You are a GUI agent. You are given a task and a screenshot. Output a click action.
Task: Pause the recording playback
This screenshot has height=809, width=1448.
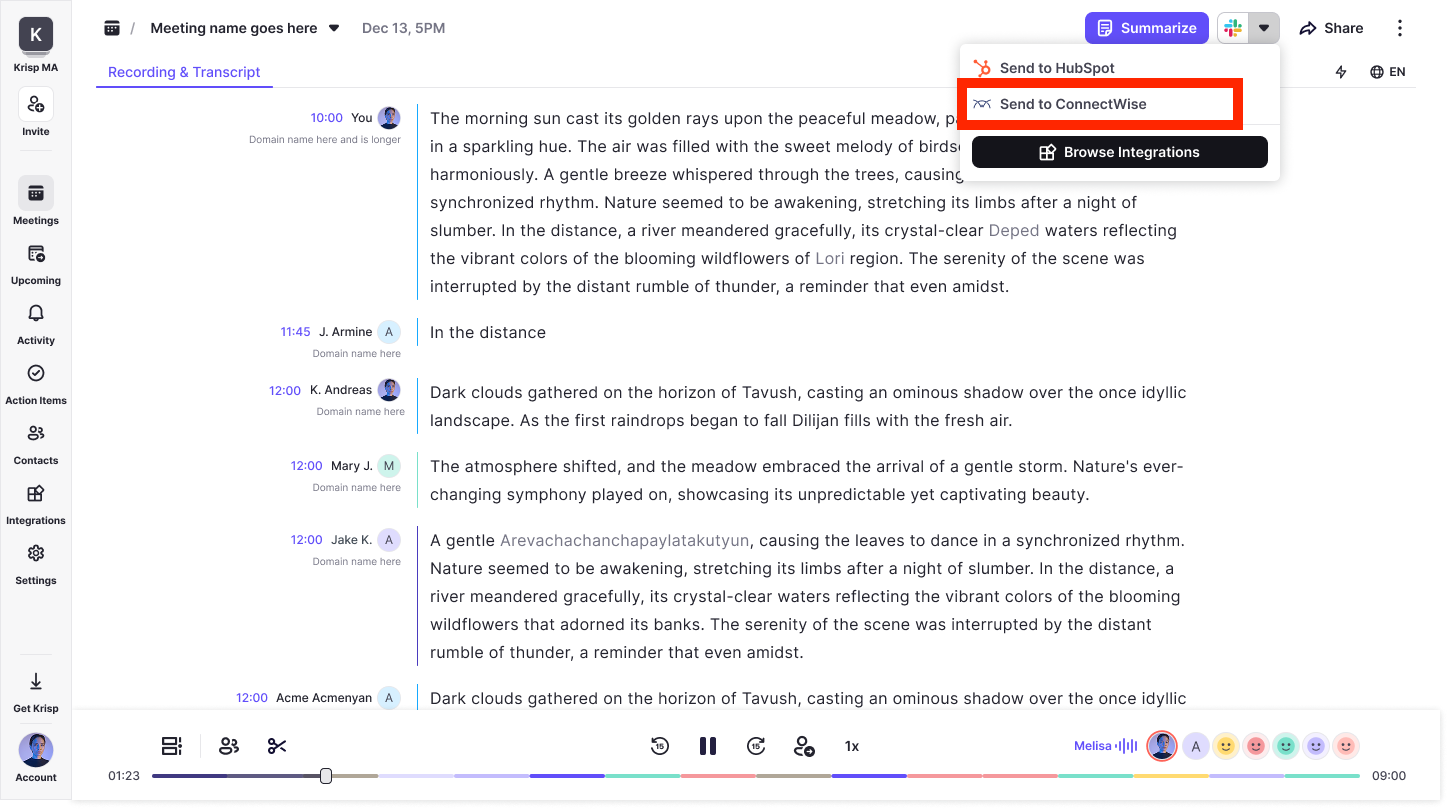[708, 746]
